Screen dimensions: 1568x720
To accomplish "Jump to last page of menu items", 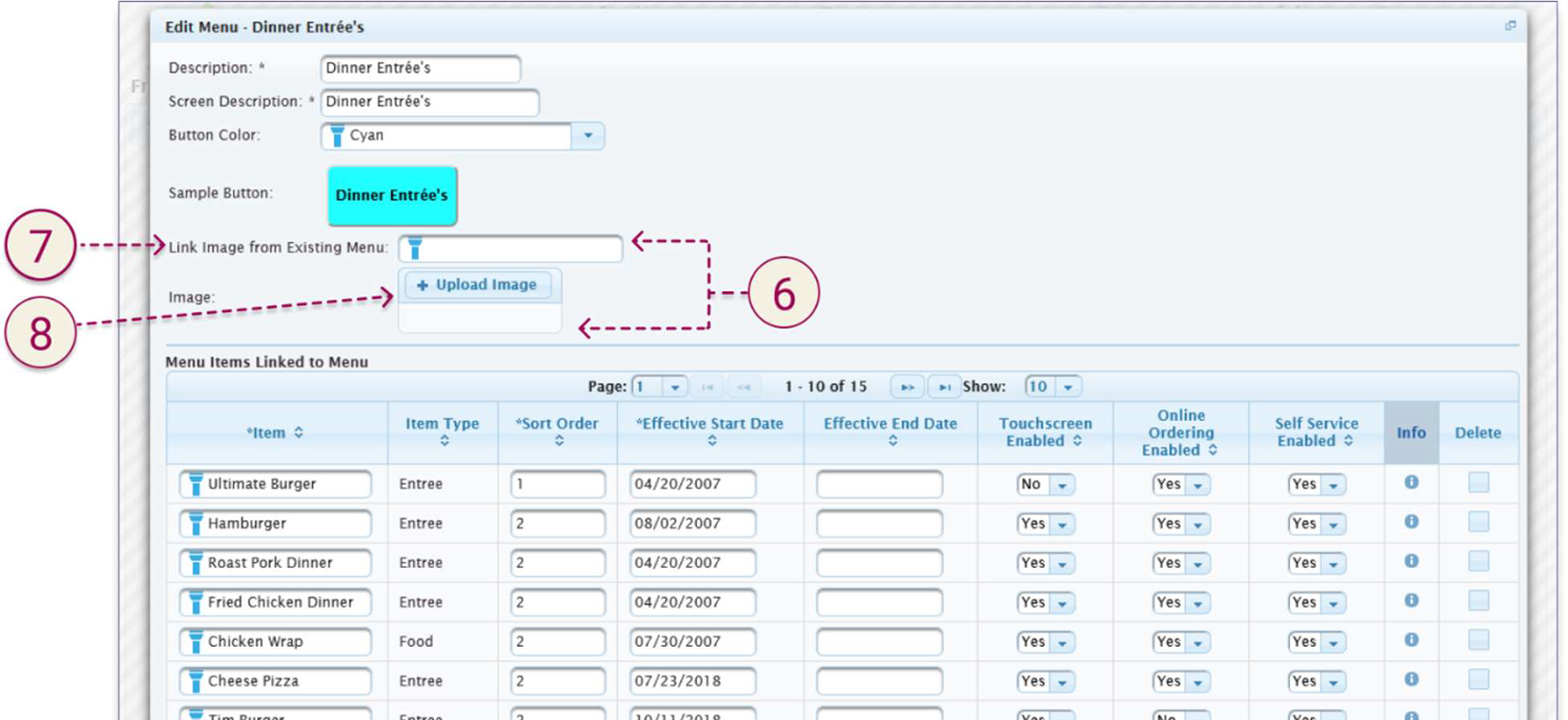I will pos(944,387).
